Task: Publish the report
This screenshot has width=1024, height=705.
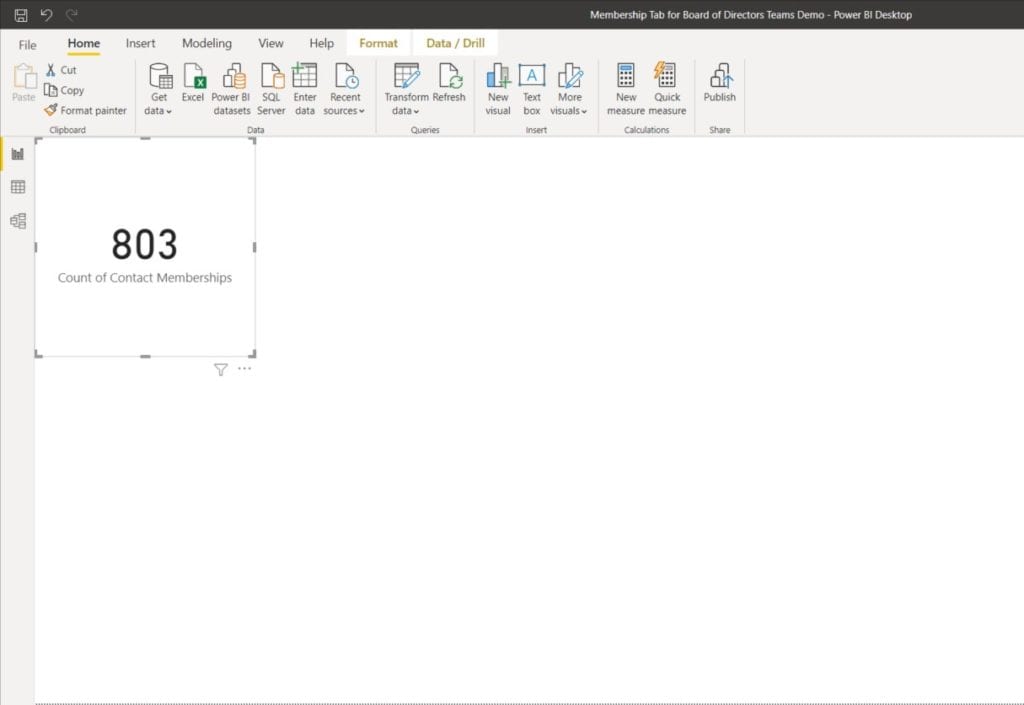Action: click(x=720, y=83)
